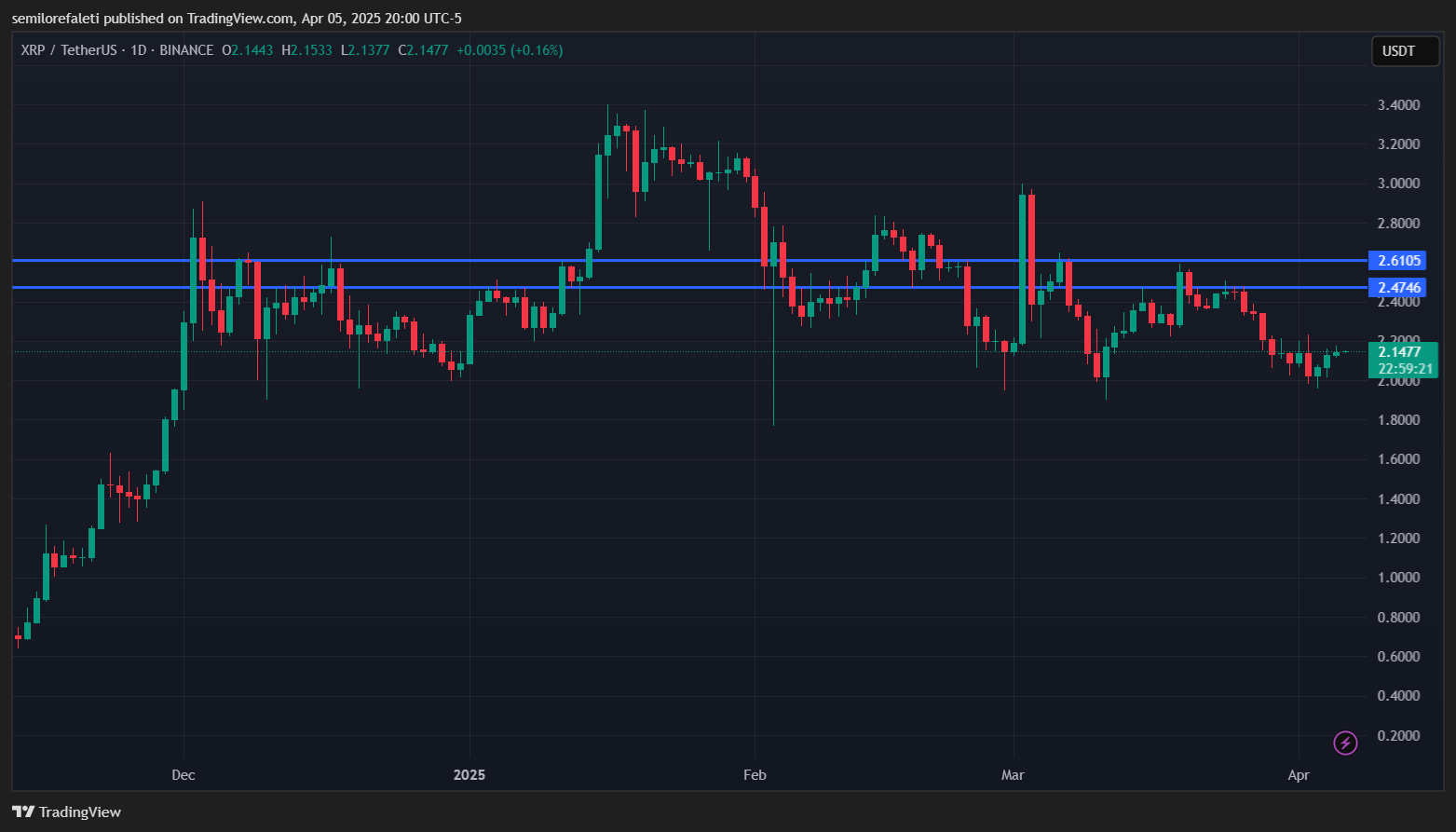Screen dimensions: 1456x832
Task: Select the 1D interval label
Action: 139,50
